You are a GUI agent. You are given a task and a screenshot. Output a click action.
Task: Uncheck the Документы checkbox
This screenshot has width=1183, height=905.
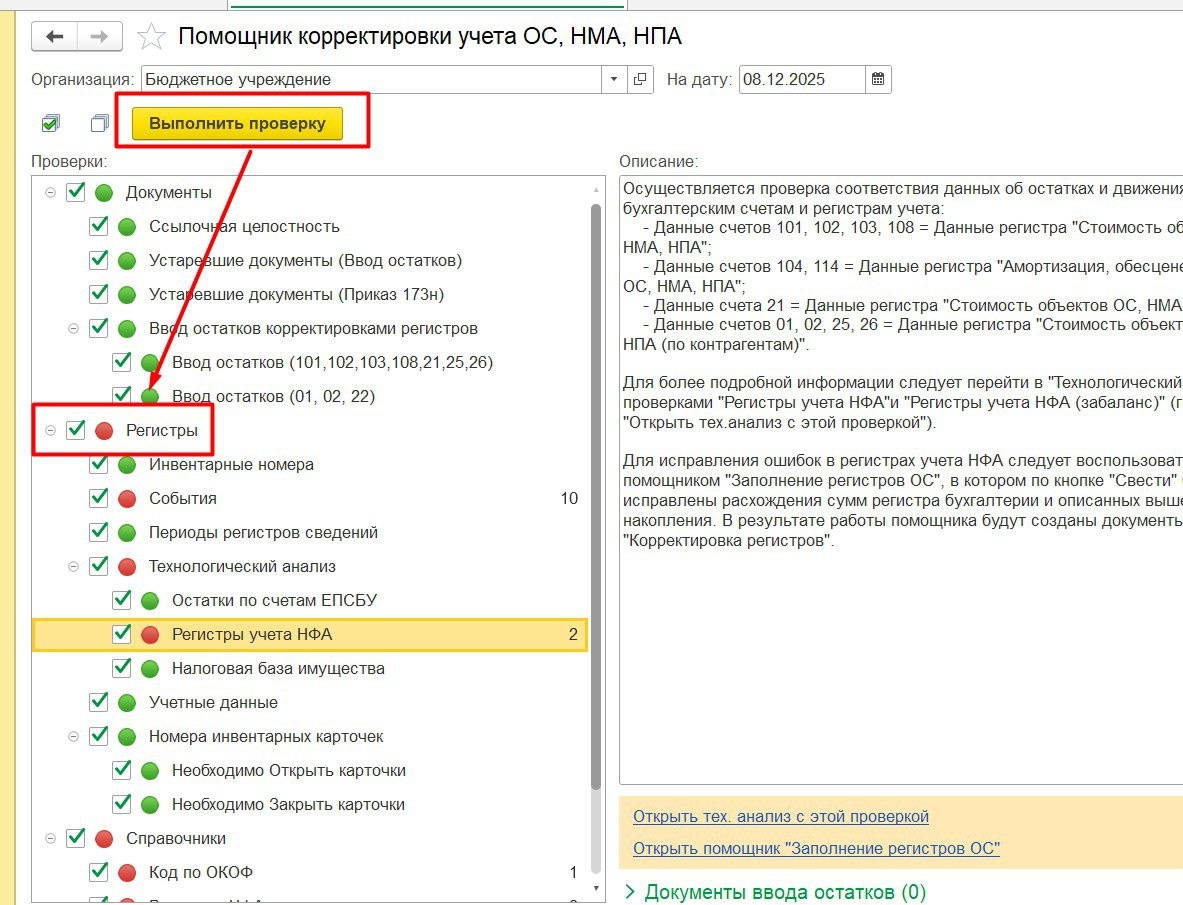(x=75, y=192)
